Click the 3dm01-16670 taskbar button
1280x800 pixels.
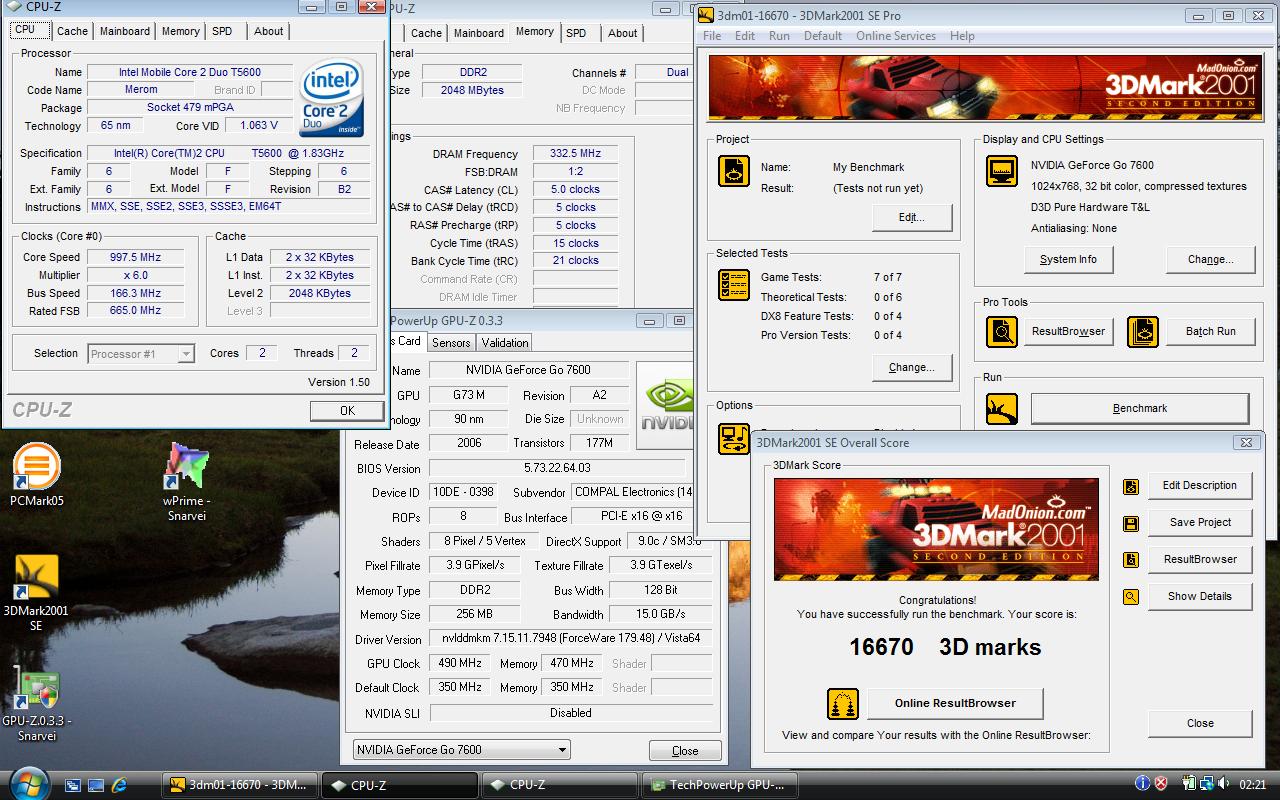pyautogui.click(x=240, y=785)
